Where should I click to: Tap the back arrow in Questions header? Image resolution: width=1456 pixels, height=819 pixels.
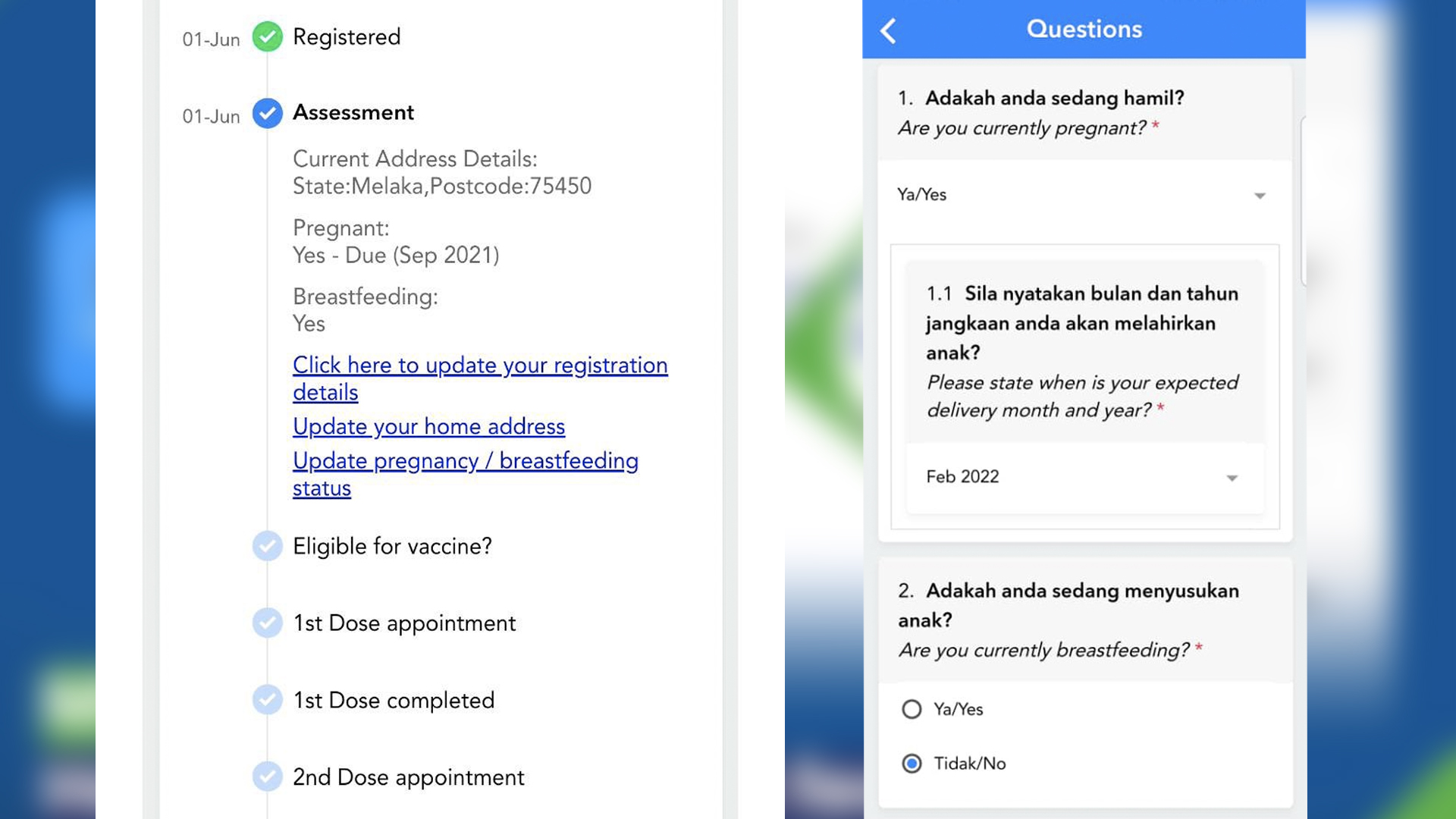[x=889, y=31]
